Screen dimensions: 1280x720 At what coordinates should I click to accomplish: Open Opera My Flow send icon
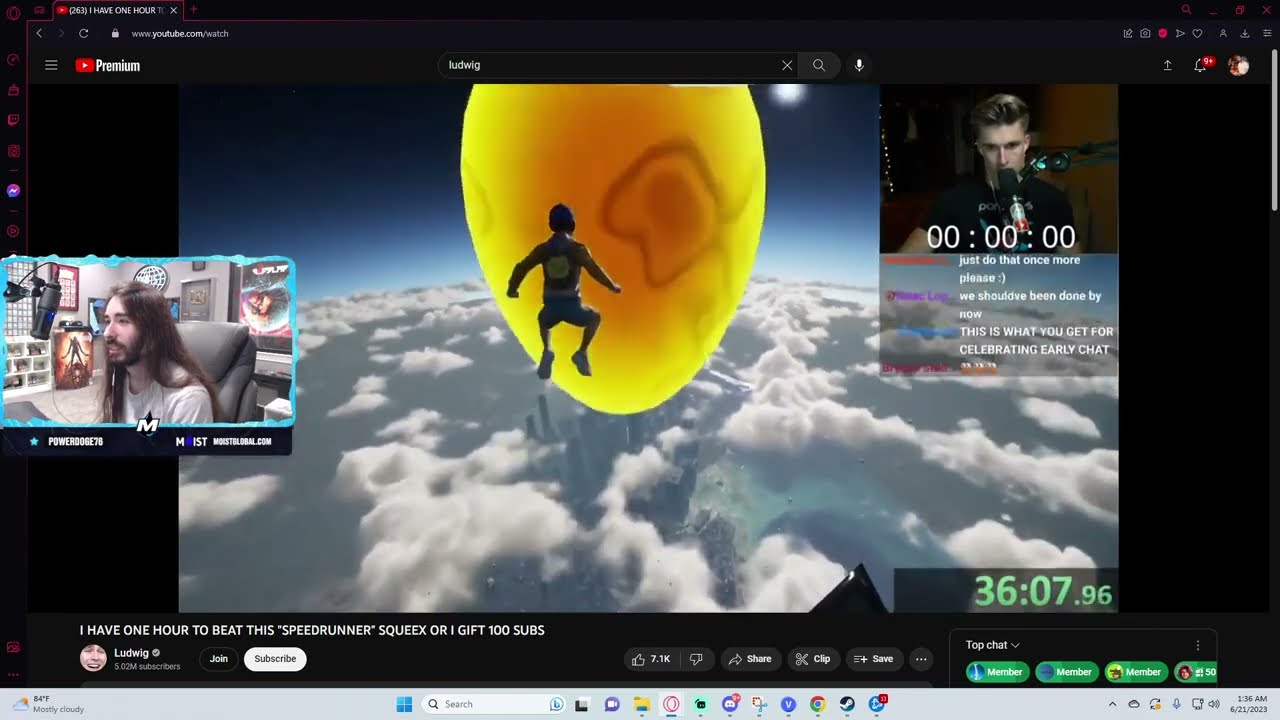click(x=1180, y=33)
